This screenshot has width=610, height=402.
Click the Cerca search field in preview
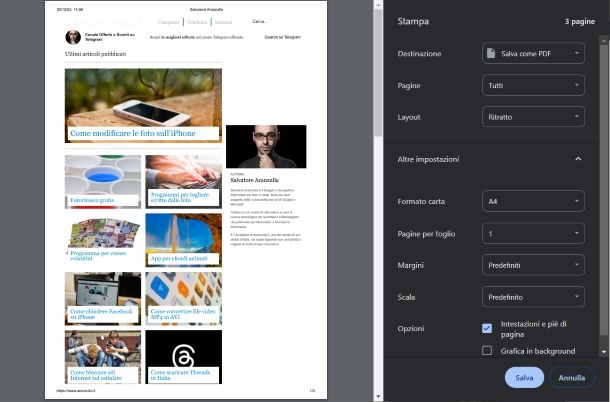260,21
